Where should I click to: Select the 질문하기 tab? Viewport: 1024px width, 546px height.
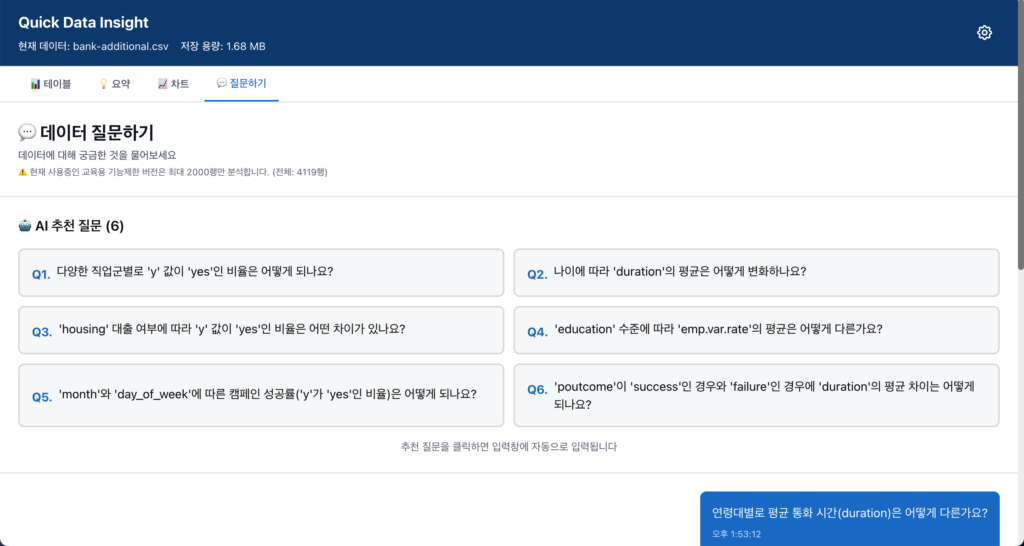(241, 84)
